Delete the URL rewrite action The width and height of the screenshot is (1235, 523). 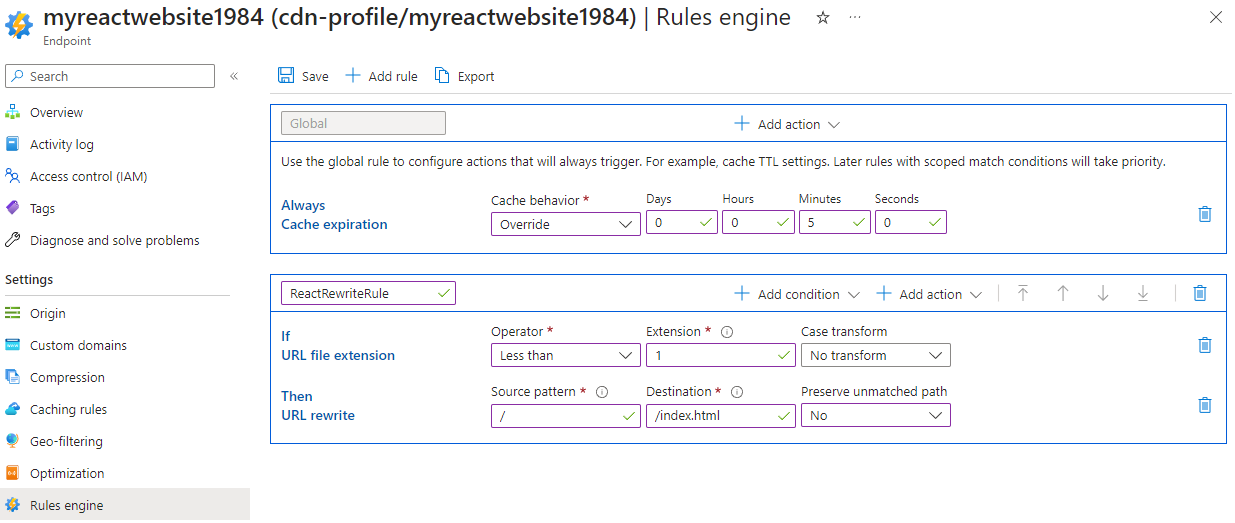pyautogui.click(x=1205, y=405)
